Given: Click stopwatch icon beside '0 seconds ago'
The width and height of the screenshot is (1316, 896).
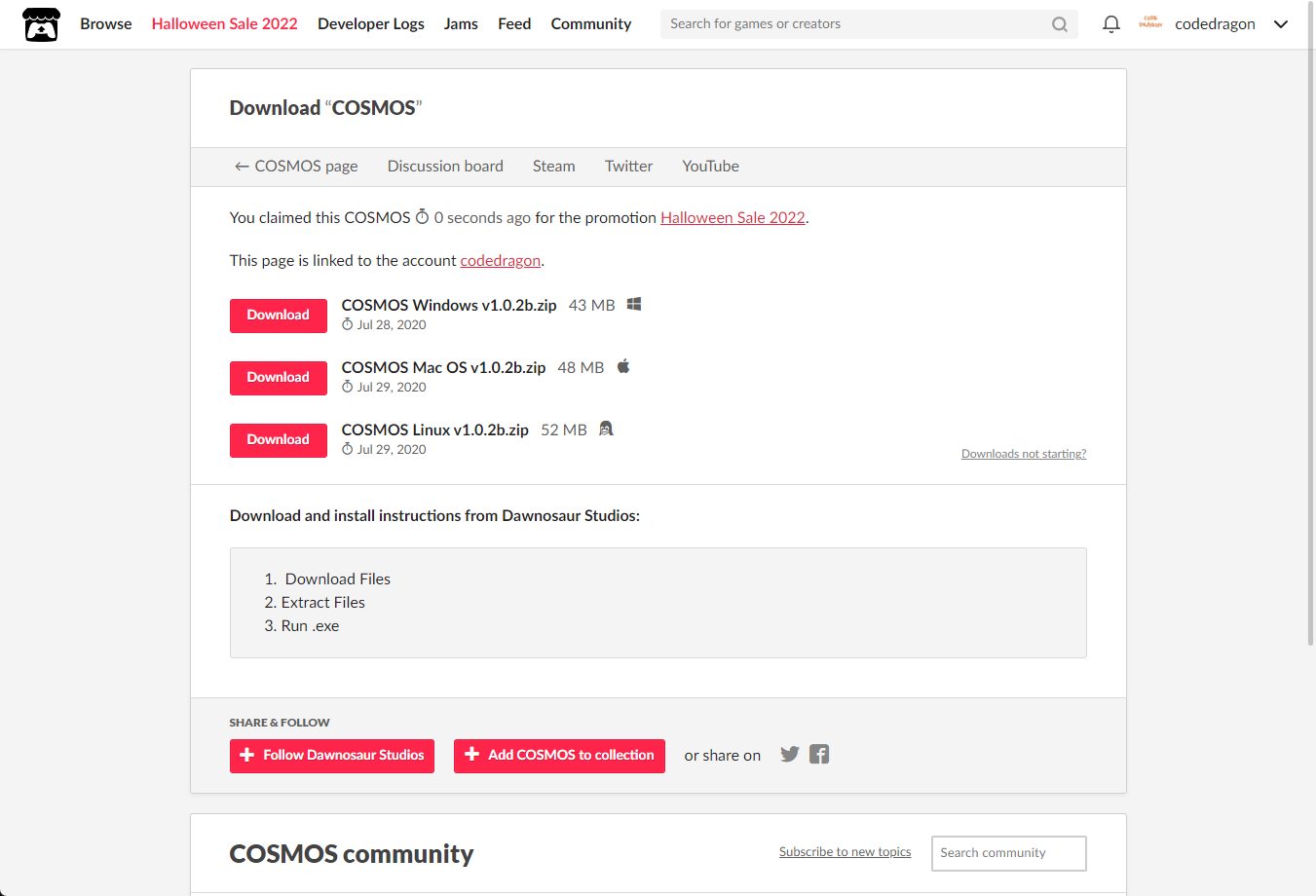Looking at the screenshot, I should (x=422, y=216).
